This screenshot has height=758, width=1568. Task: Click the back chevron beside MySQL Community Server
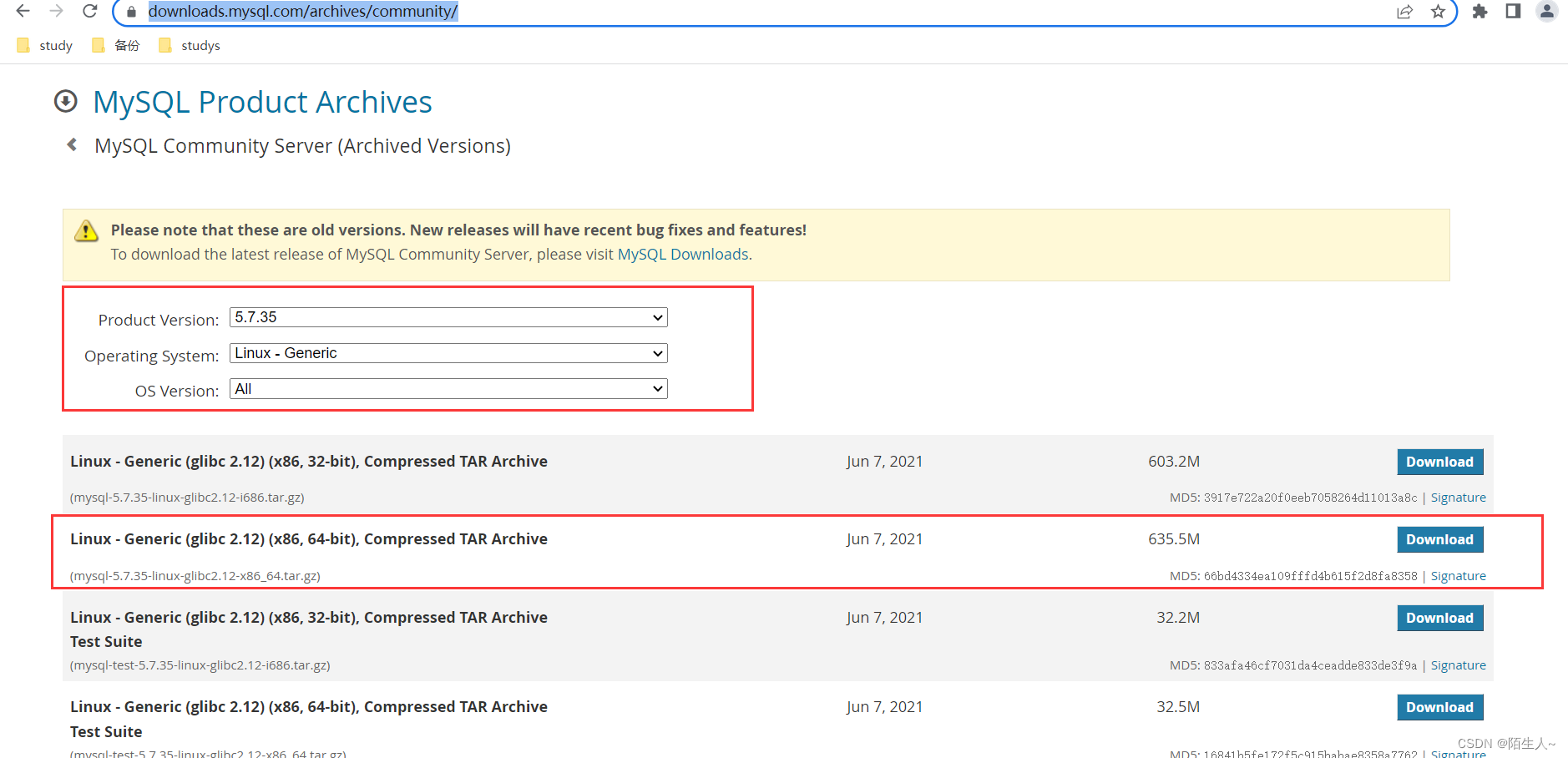click(73, 144)
